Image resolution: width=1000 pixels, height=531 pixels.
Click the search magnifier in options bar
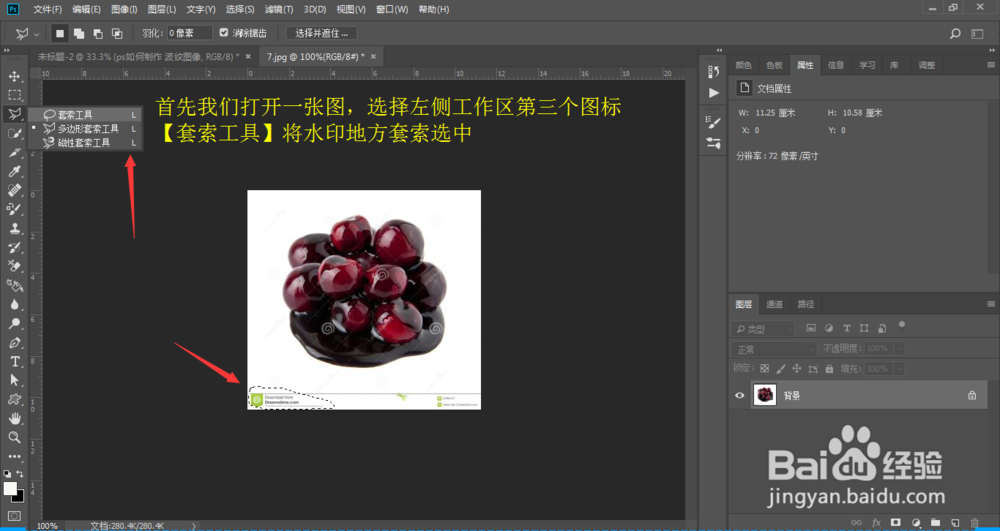click(x=955, y=33)
